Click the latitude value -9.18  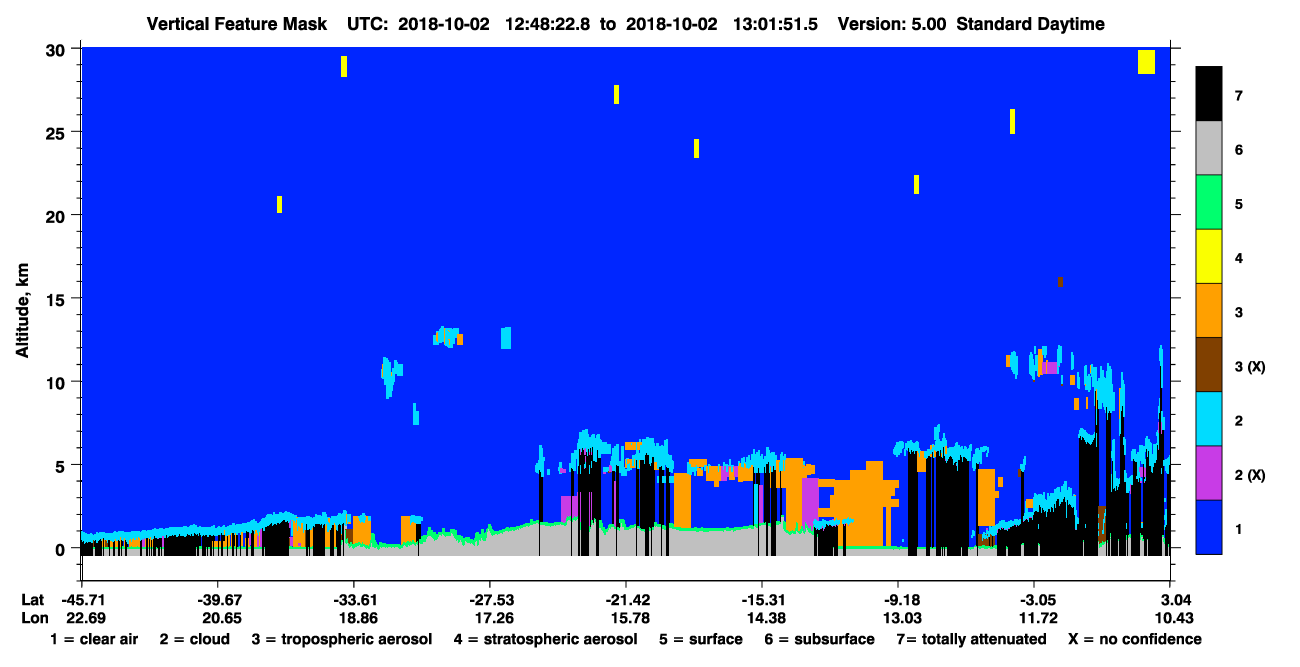(x=898, y=600)
